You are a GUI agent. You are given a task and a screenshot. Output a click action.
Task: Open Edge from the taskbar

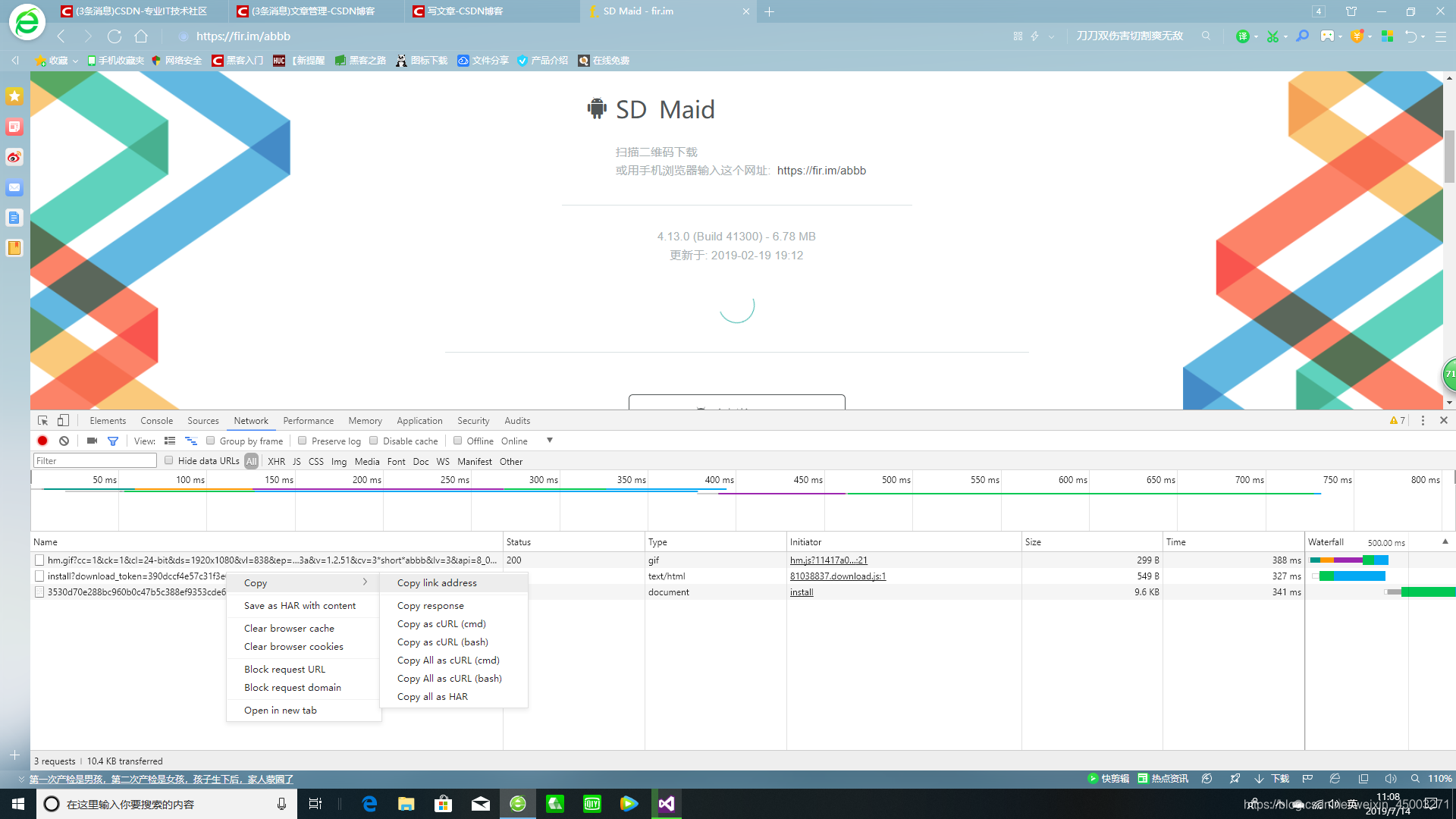coord(369,804)
